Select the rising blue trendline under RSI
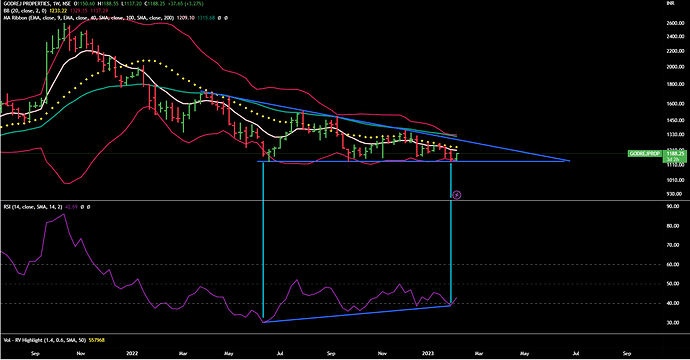The width and height of the screenshot is (690, 360). (357, 314)
